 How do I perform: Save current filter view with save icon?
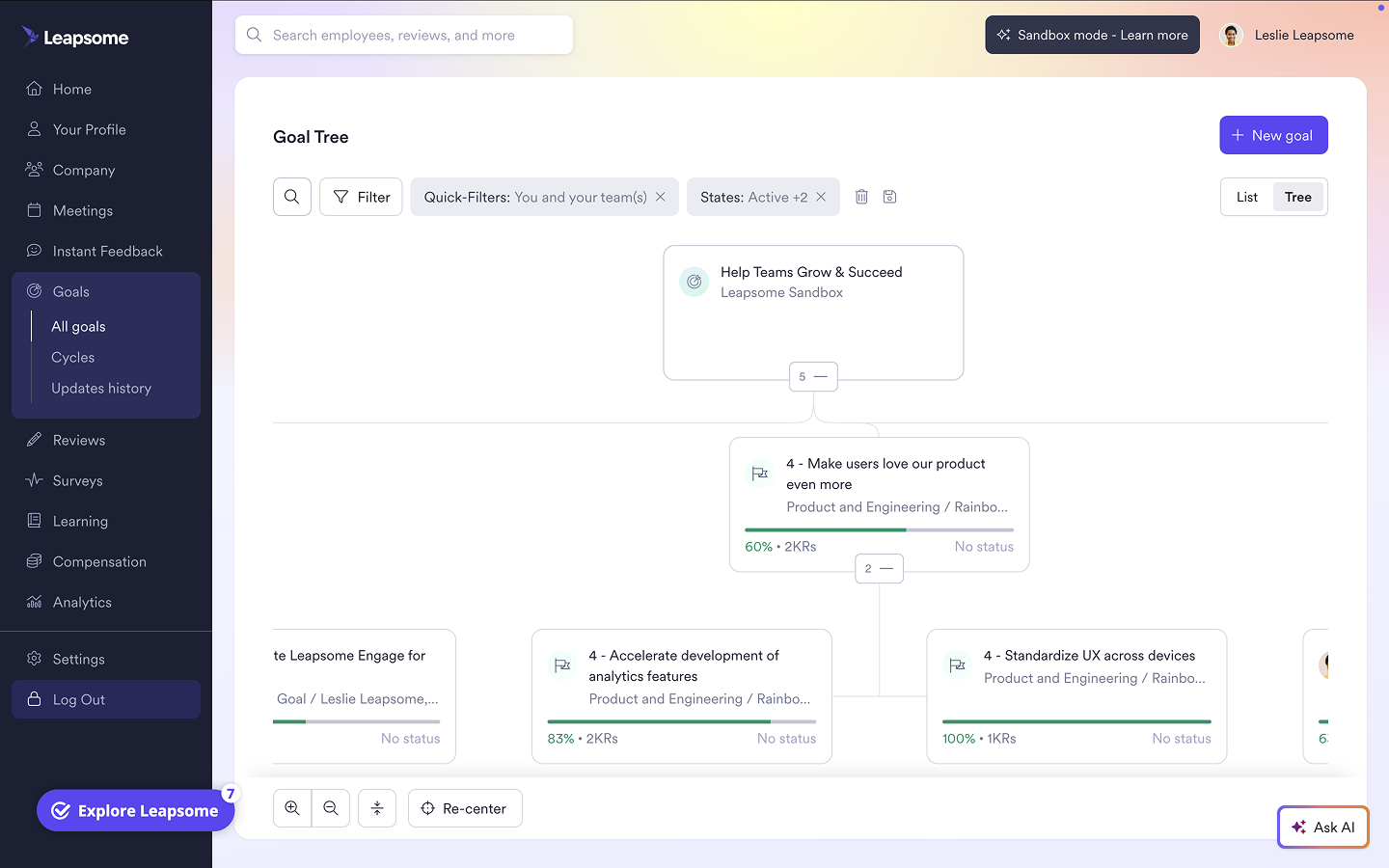coord(889,196)
